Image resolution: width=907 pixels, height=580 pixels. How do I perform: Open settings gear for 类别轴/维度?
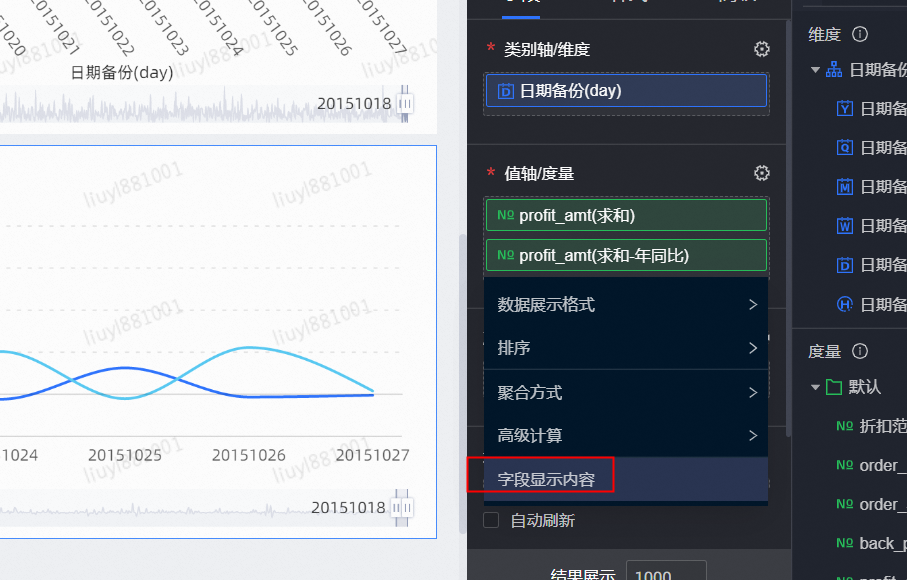[x=762, y=49]
